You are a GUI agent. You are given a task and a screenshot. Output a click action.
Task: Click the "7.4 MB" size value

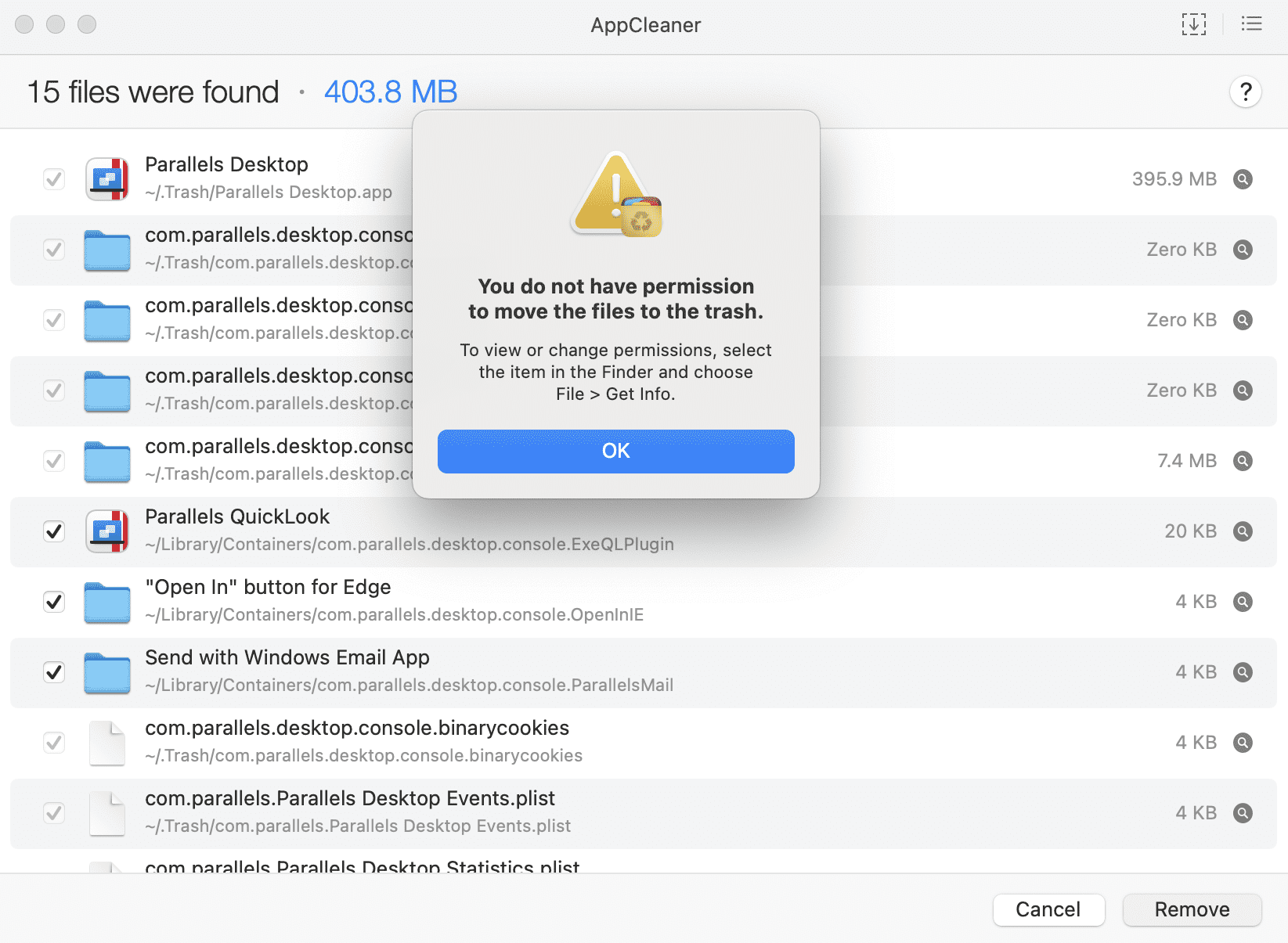click(x=1187, y=461)
